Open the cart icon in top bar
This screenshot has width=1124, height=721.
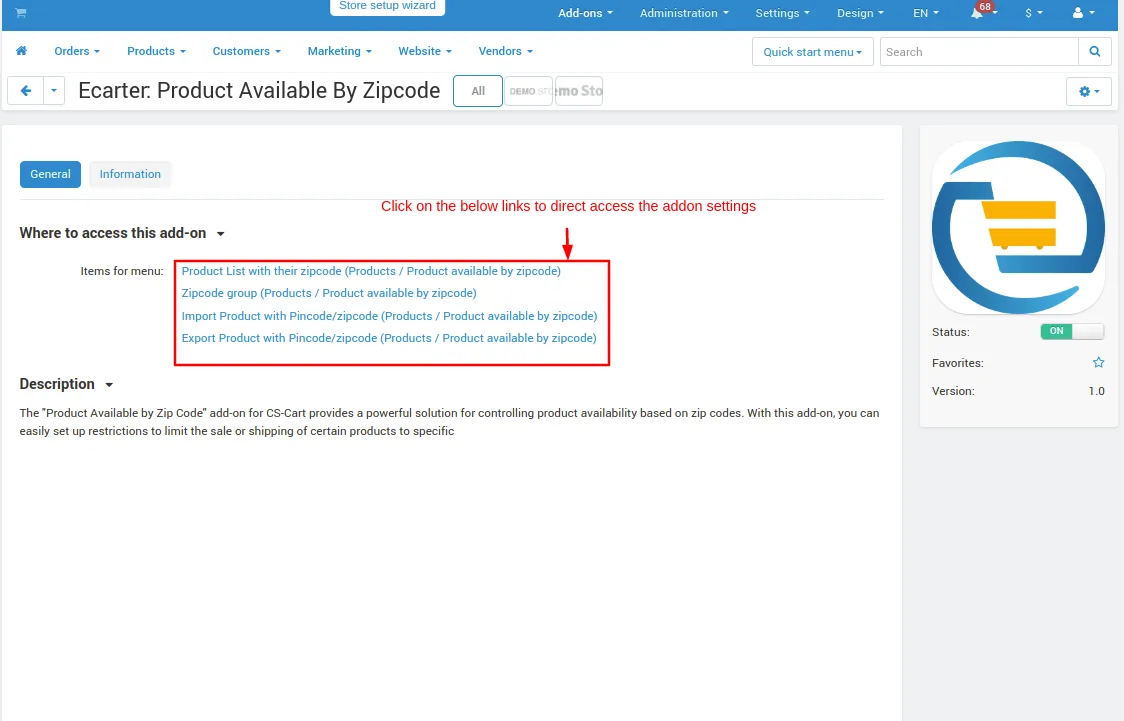click(x=21, y=13)
